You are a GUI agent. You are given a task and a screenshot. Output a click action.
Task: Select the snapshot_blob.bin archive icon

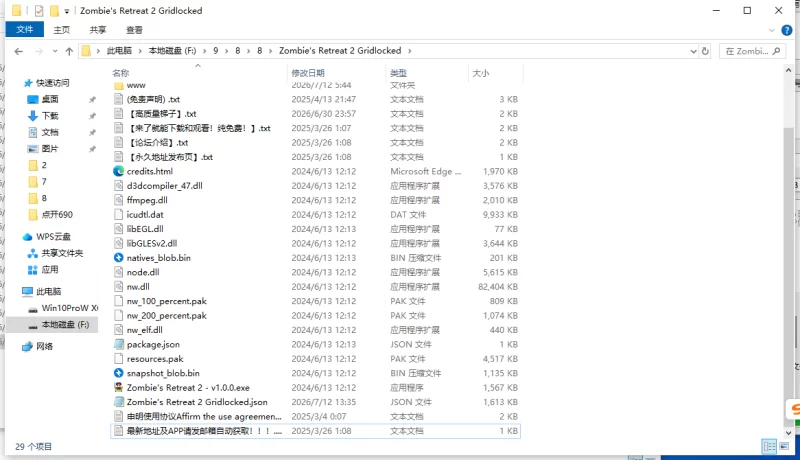point(118,373)
